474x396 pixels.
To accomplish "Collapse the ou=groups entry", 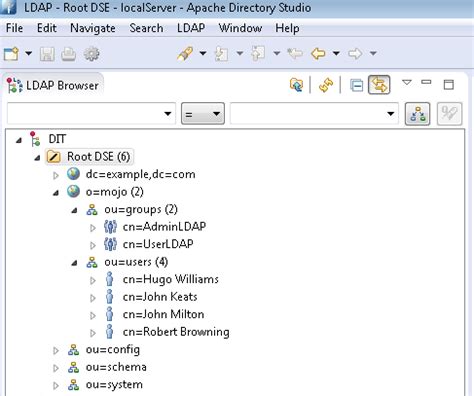I will 74,210.
